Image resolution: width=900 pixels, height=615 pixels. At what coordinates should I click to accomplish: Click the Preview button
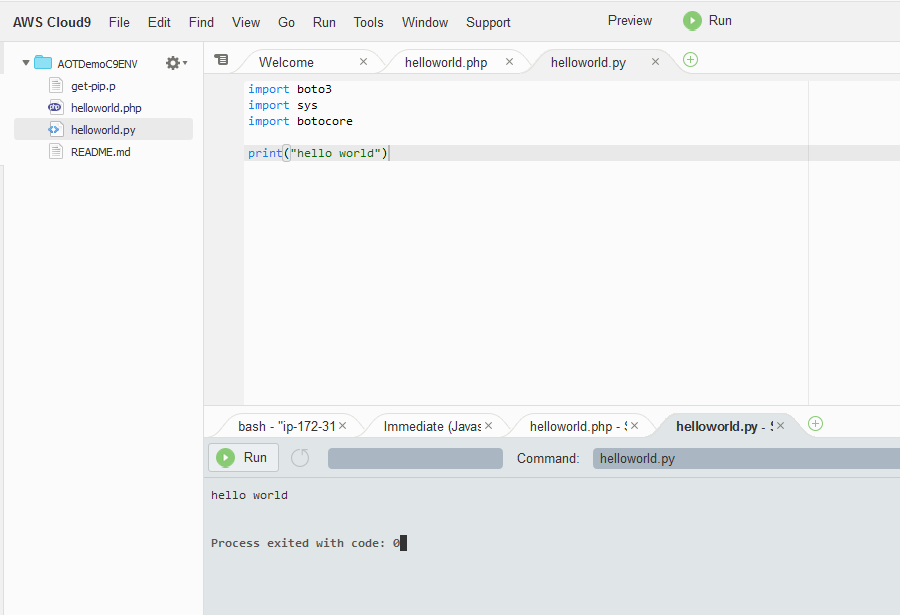(x=629, y=20)
